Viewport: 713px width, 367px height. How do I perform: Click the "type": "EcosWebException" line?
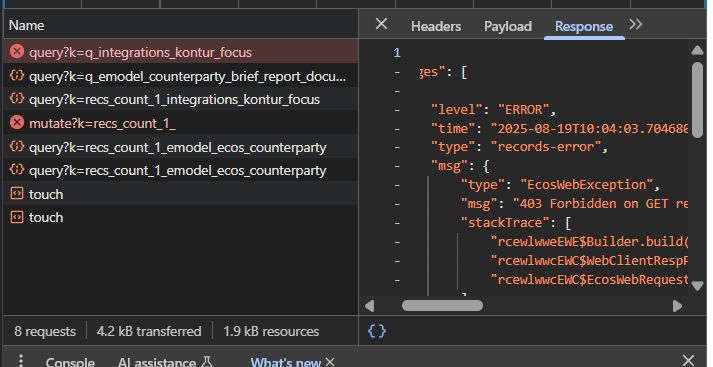(x=560, y=185)
